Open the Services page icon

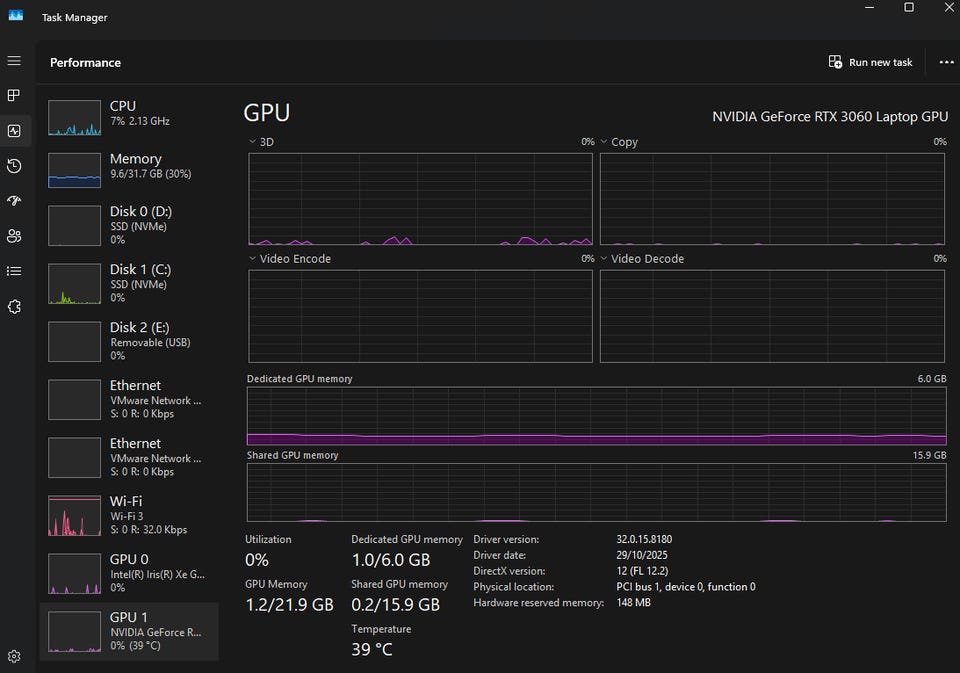[x=14, y=306]
